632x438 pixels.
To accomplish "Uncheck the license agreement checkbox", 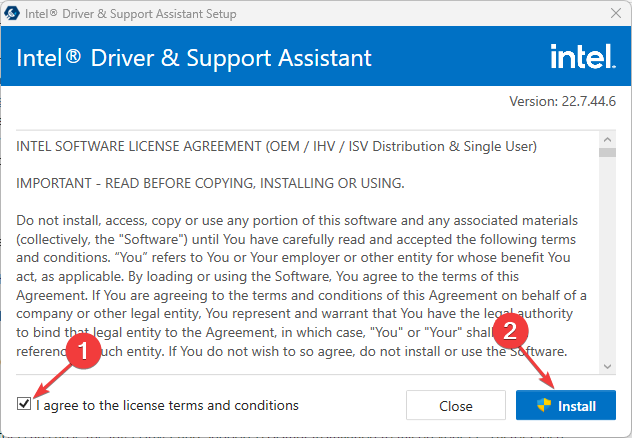I will pyautogui.click(x=23, y=404).
